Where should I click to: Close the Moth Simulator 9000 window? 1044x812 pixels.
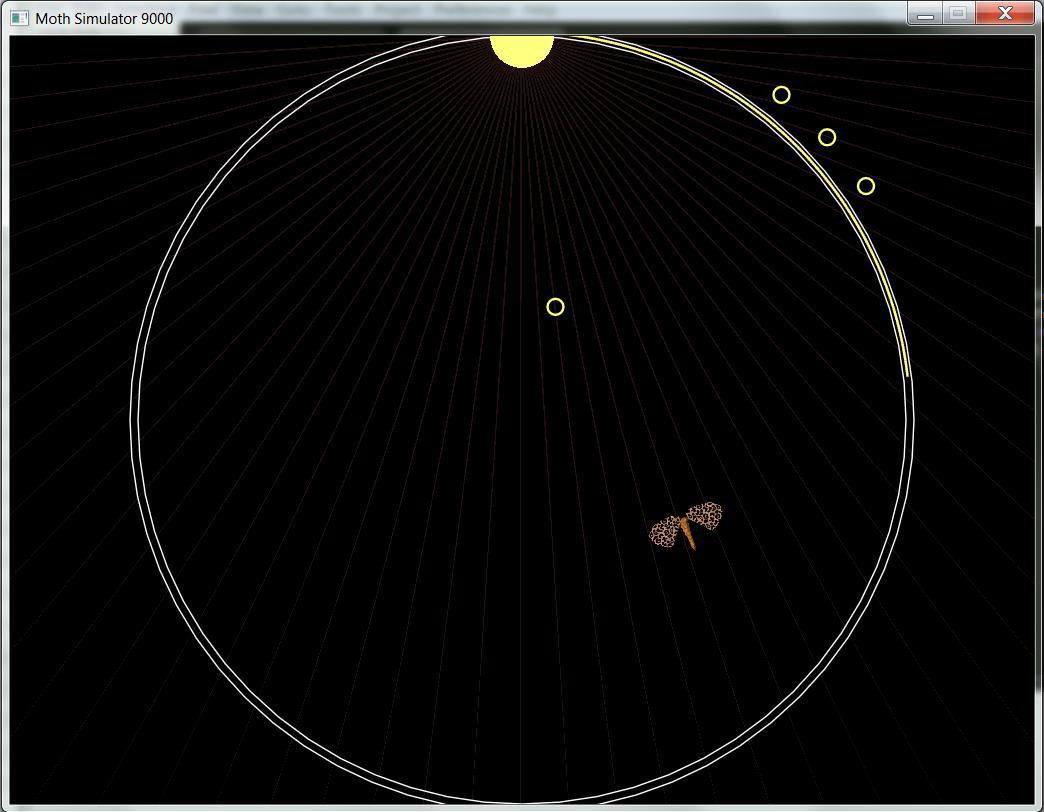(x=1005, y=13)
